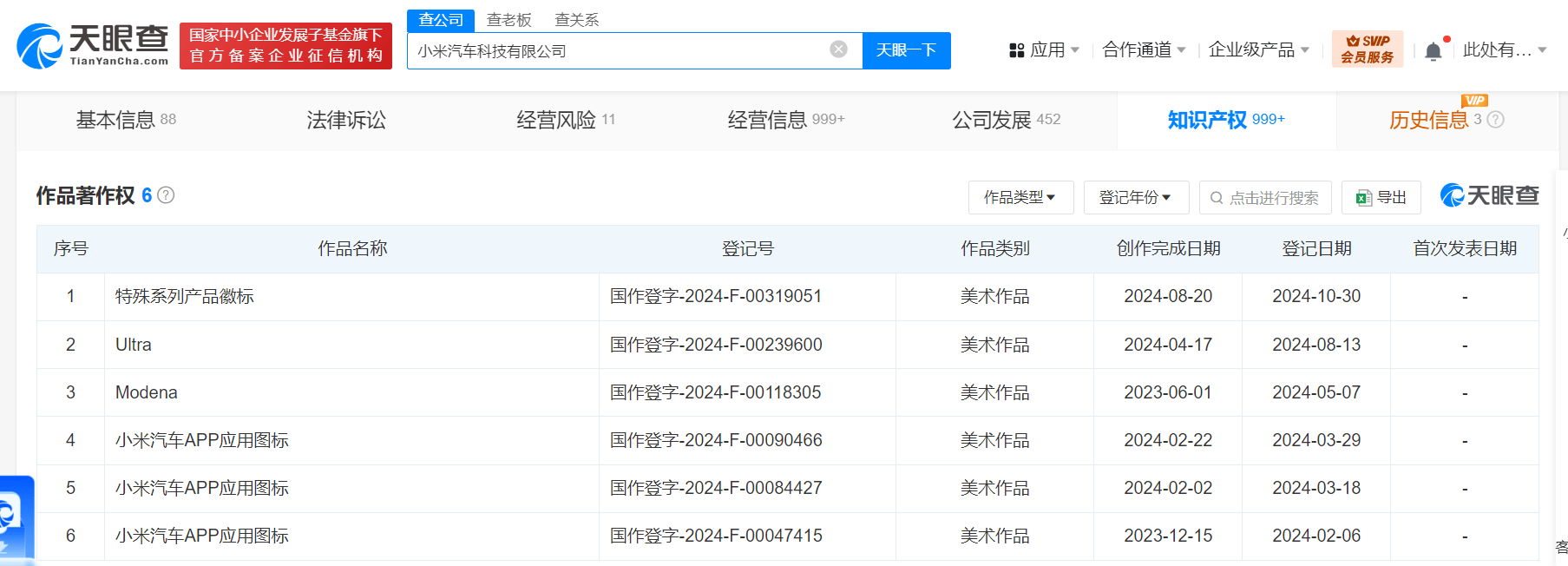Viewport: 1568px width, 566px height.
Task: Open the 作品类型 filter dropdown
Action: (1020, 198)
